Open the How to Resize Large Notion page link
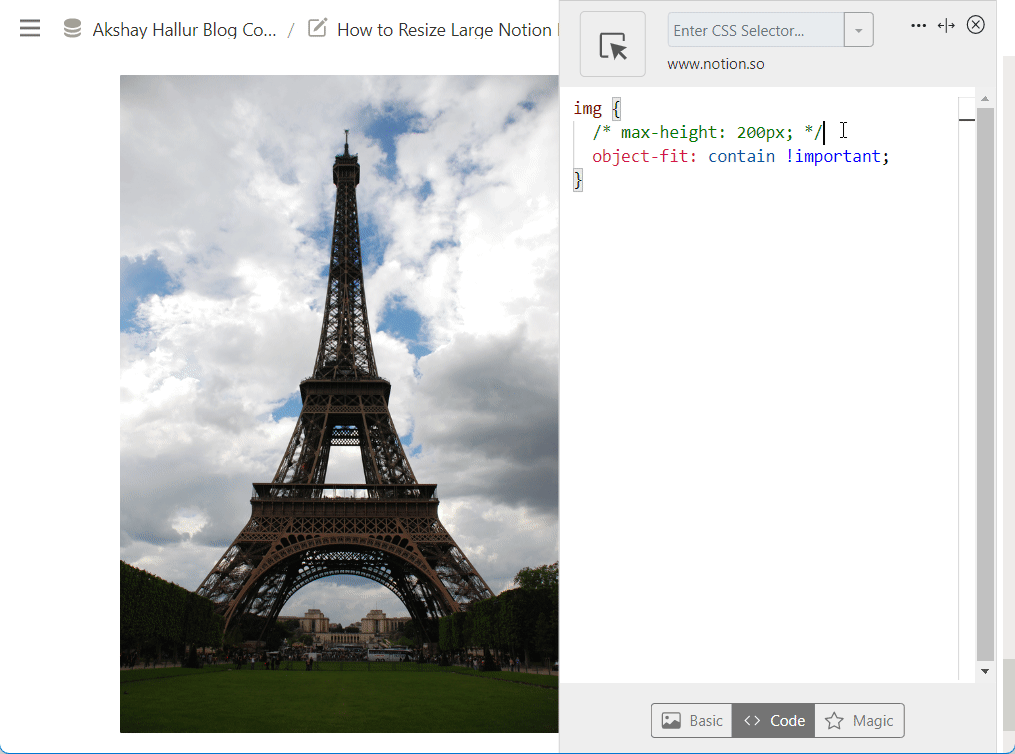Image resolution: width=1015 pixels, height=754 pixels. pos(447,29)
